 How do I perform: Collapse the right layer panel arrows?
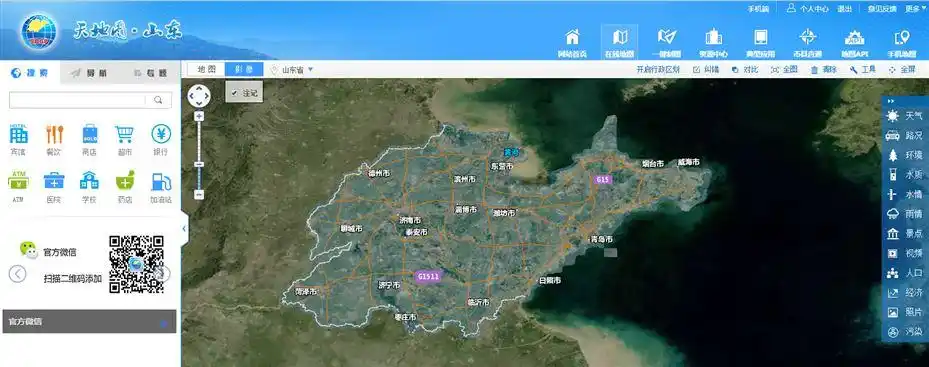890,101
